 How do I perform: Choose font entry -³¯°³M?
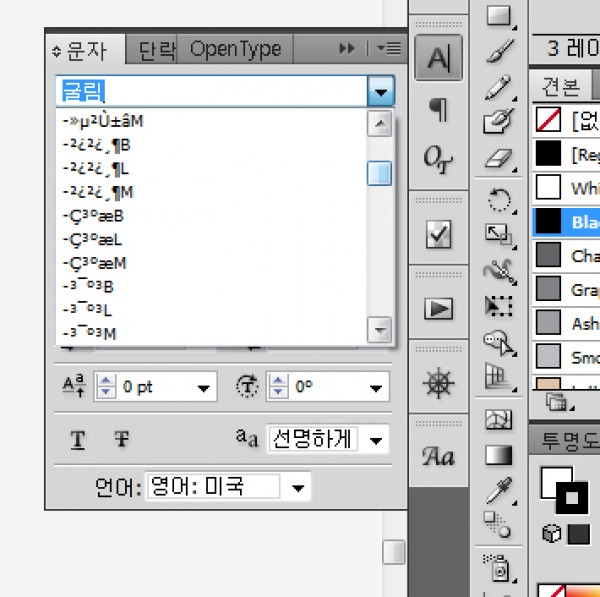pos(211,333)
